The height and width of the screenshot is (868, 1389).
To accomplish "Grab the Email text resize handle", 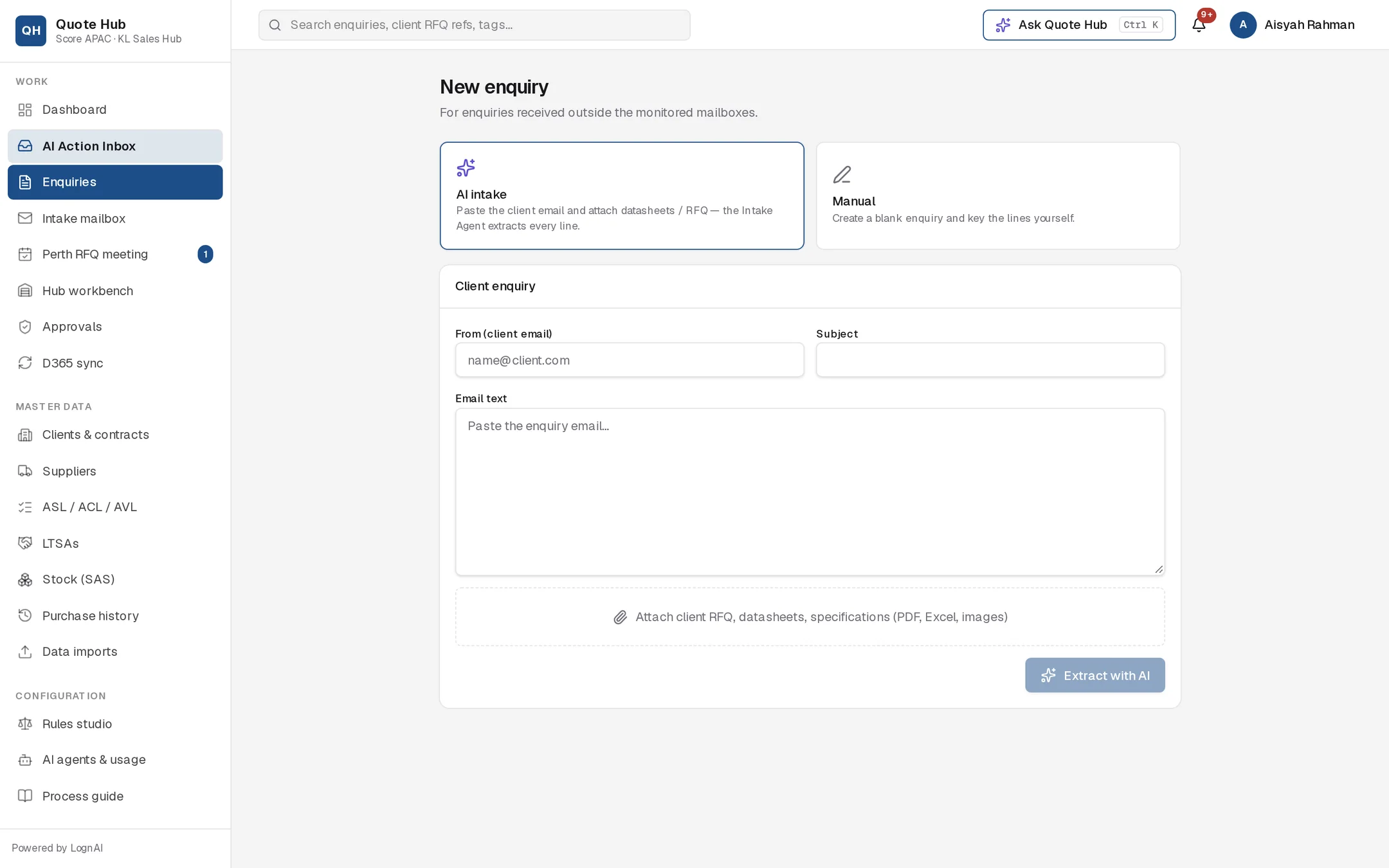I will pyautogui.click(x=1159, y=569).
